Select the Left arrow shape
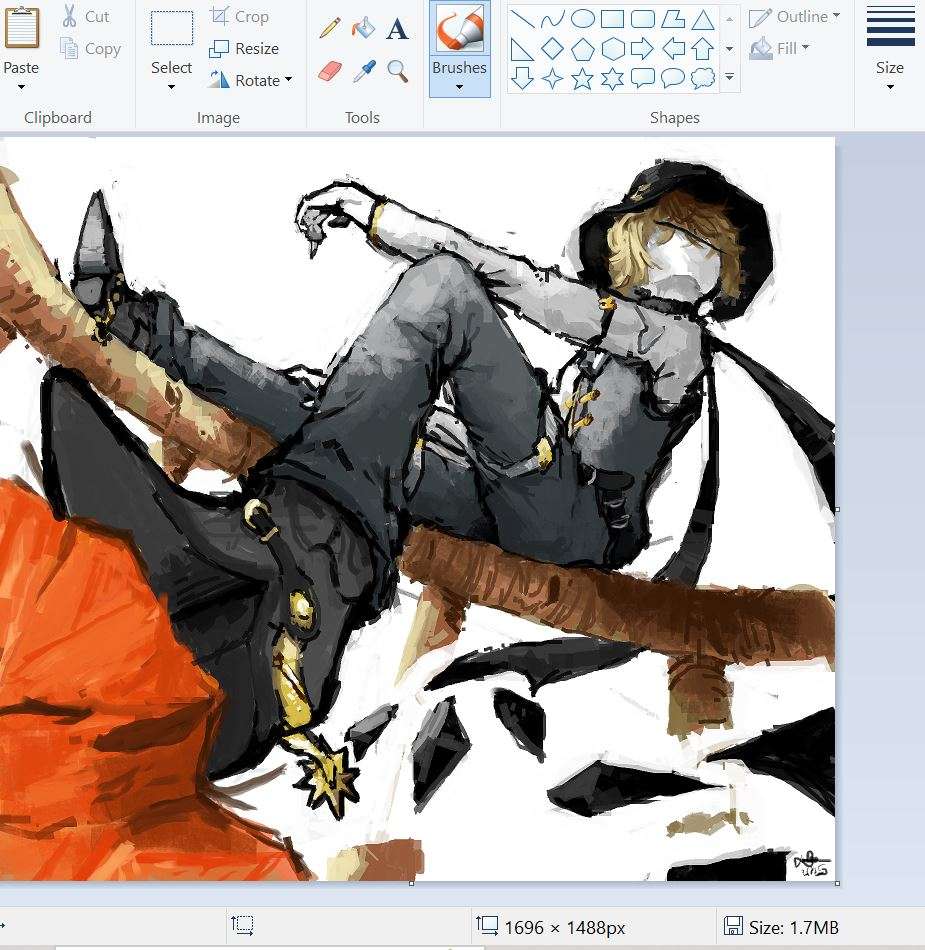This screenshot has width=925, height=950. tap(672, 48)
